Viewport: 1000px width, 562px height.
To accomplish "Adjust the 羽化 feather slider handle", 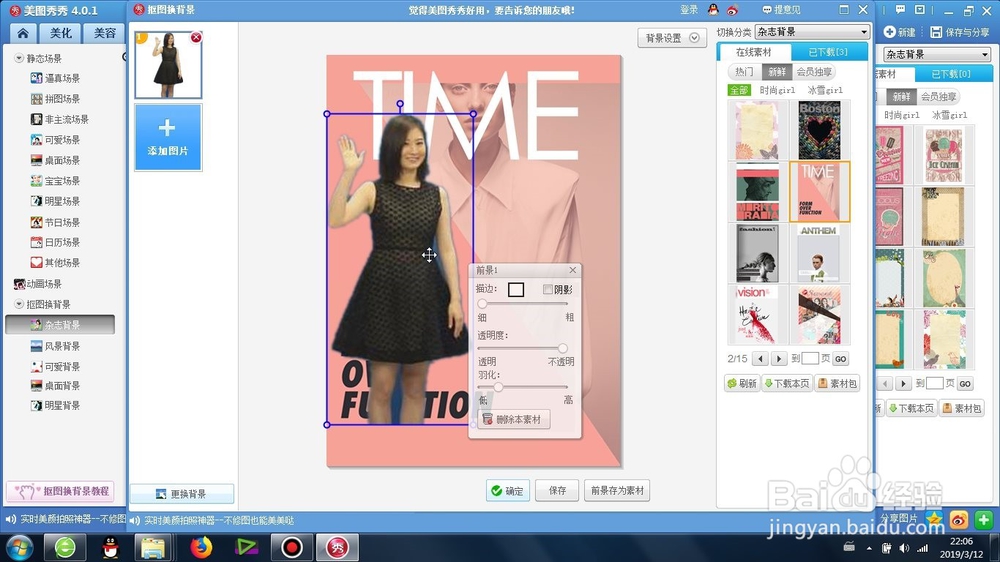I will pyautogui.click(x=497, y=387).
